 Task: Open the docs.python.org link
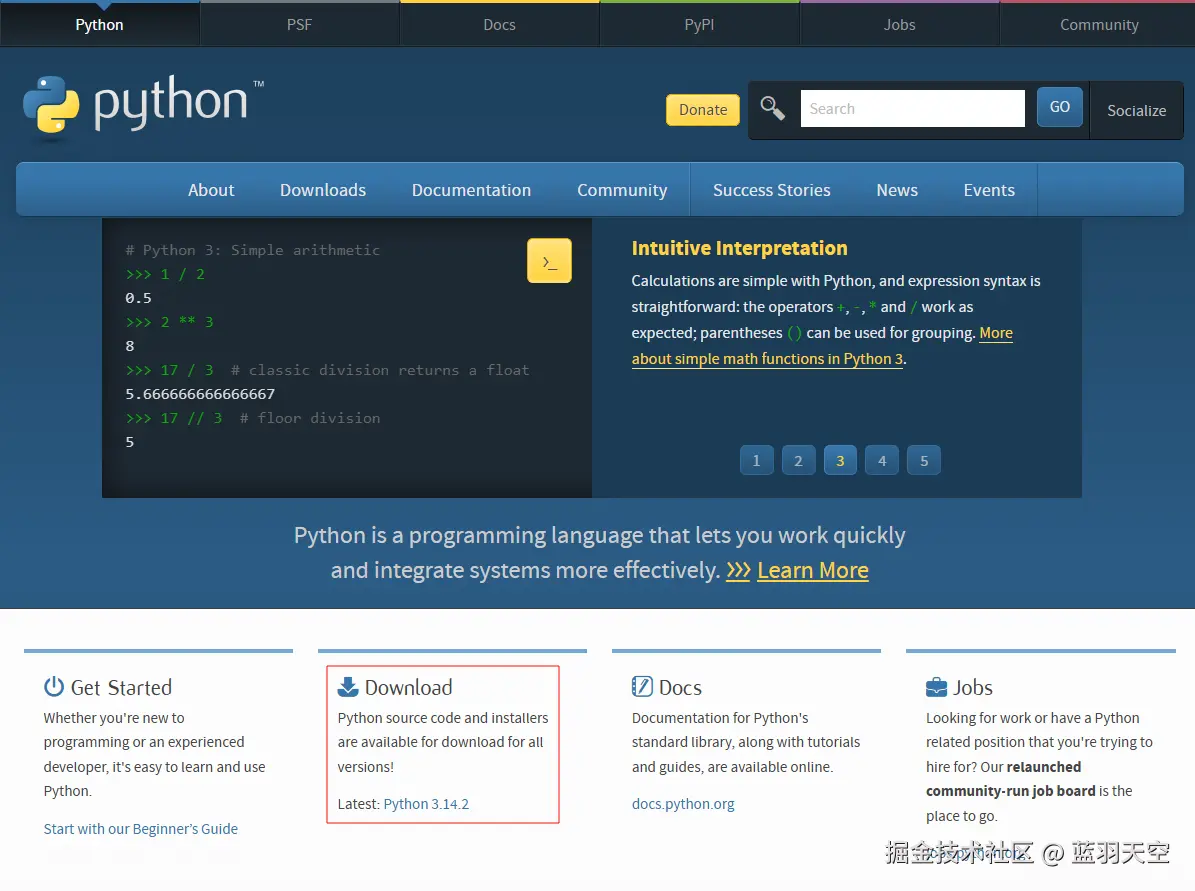point(683,803)
